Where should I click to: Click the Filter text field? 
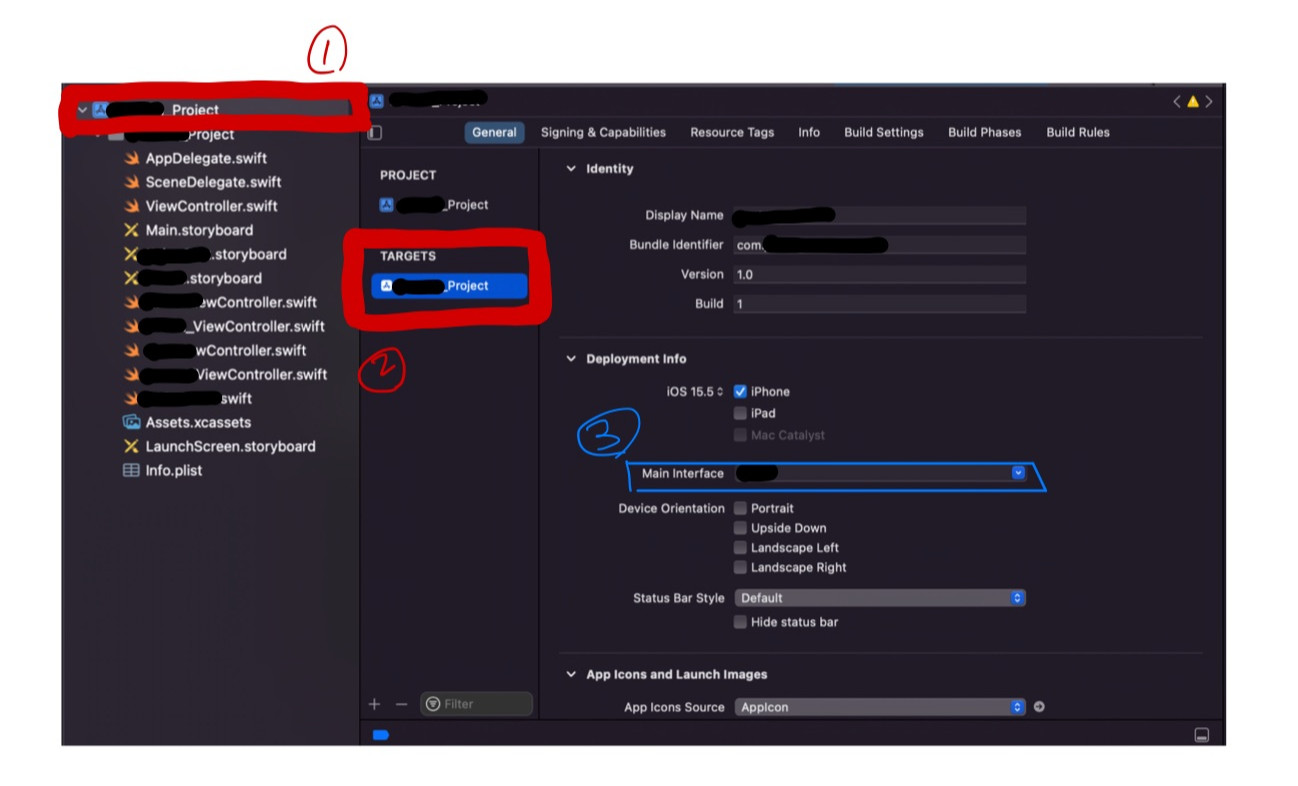[x=477, y=704]
